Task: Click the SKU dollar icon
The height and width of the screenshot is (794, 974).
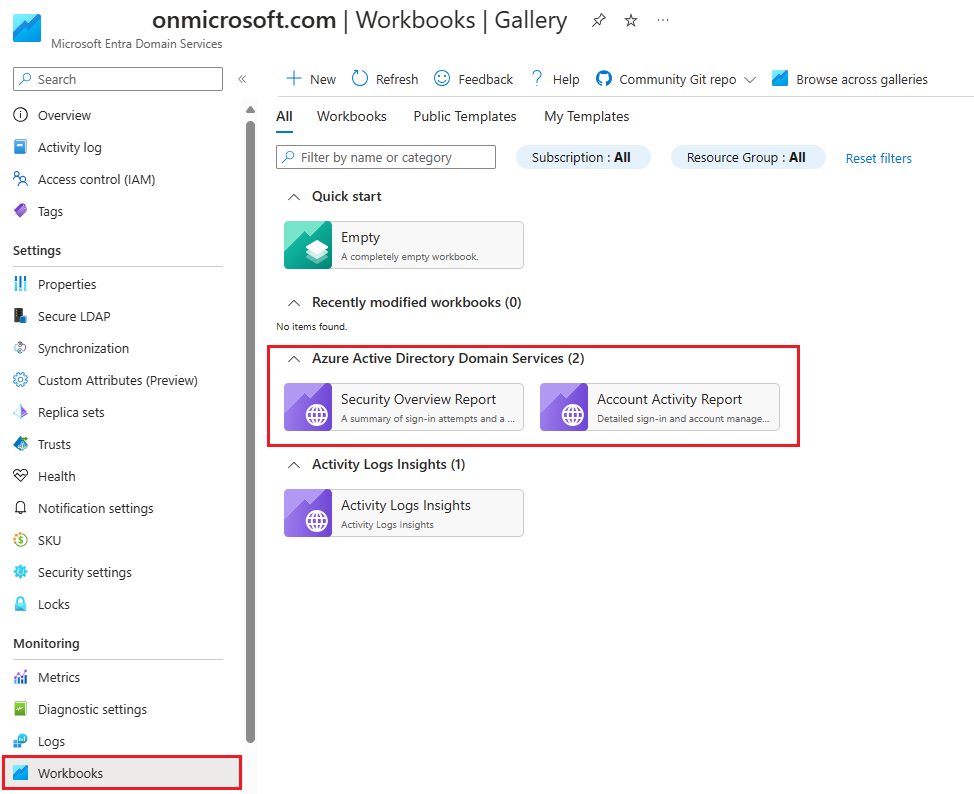Action: click(x=20, y=540)
